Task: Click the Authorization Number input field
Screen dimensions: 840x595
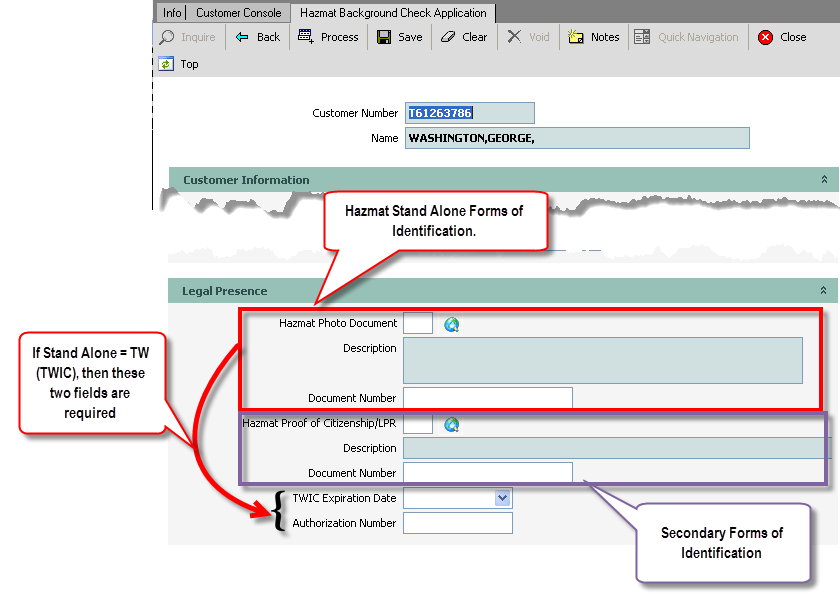Action: 457,523
